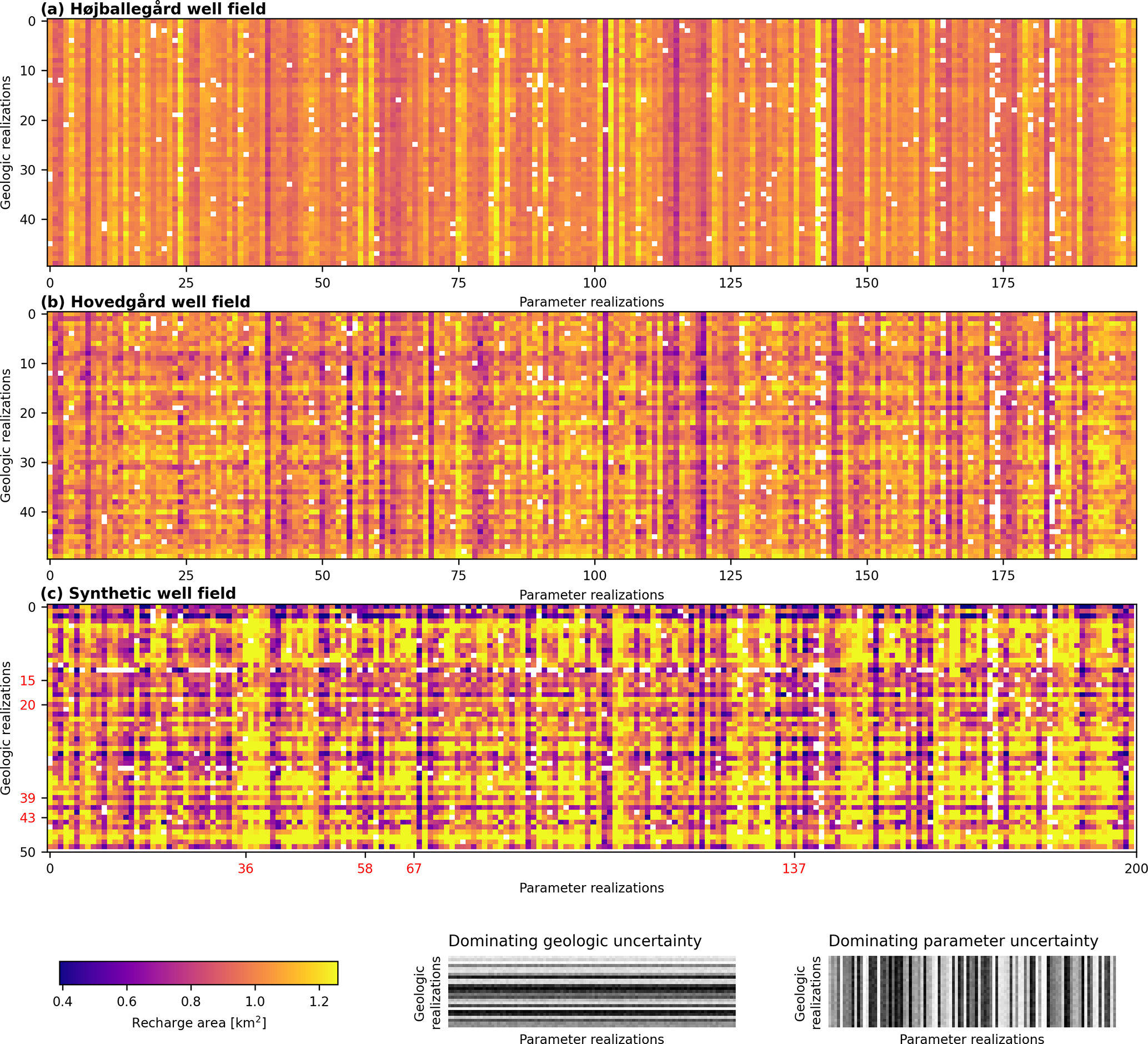Screen dimensions: 1148x1044
Task: Click the 1.2 colorbar tick label
Action: tap(319, 1002)
